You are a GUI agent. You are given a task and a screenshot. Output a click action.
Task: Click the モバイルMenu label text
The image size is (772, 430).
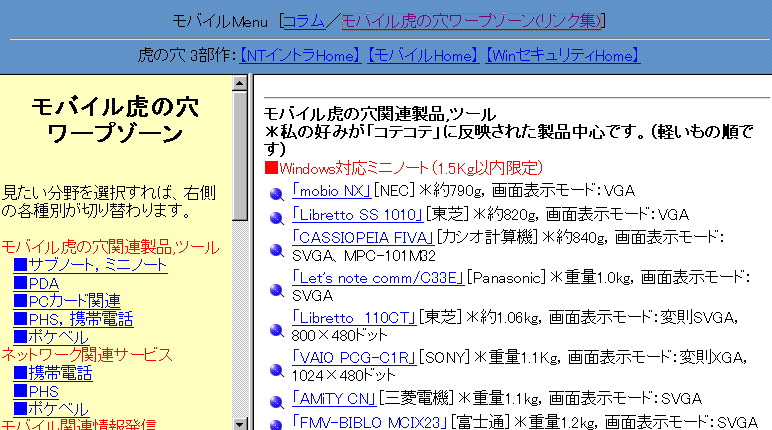[220, 21]
